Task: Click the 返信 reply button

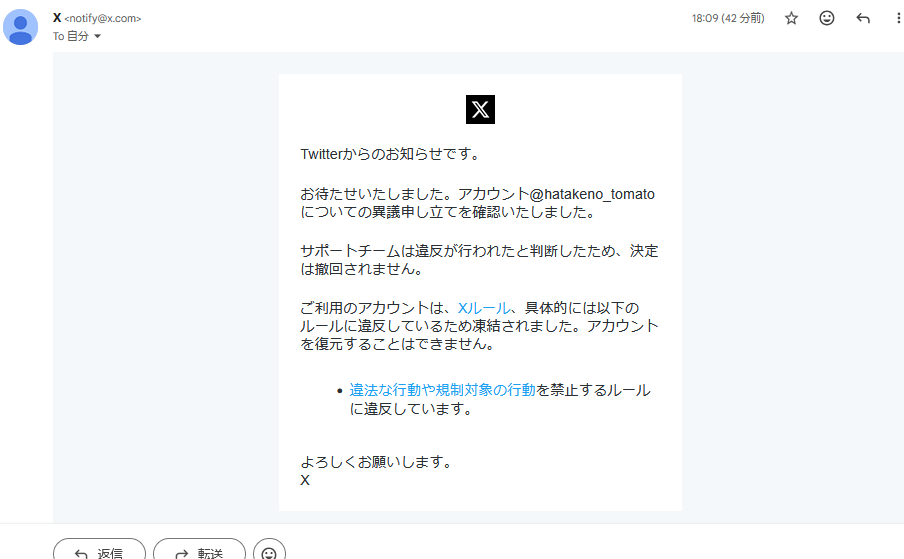Action: point(99,552)
